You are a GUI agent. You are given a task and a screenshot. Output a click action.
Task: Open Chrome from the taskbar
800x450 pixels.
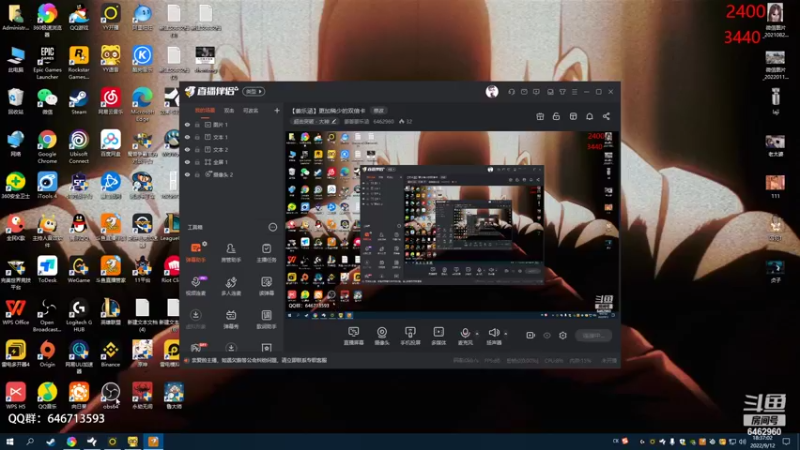[x=71, y=441]
